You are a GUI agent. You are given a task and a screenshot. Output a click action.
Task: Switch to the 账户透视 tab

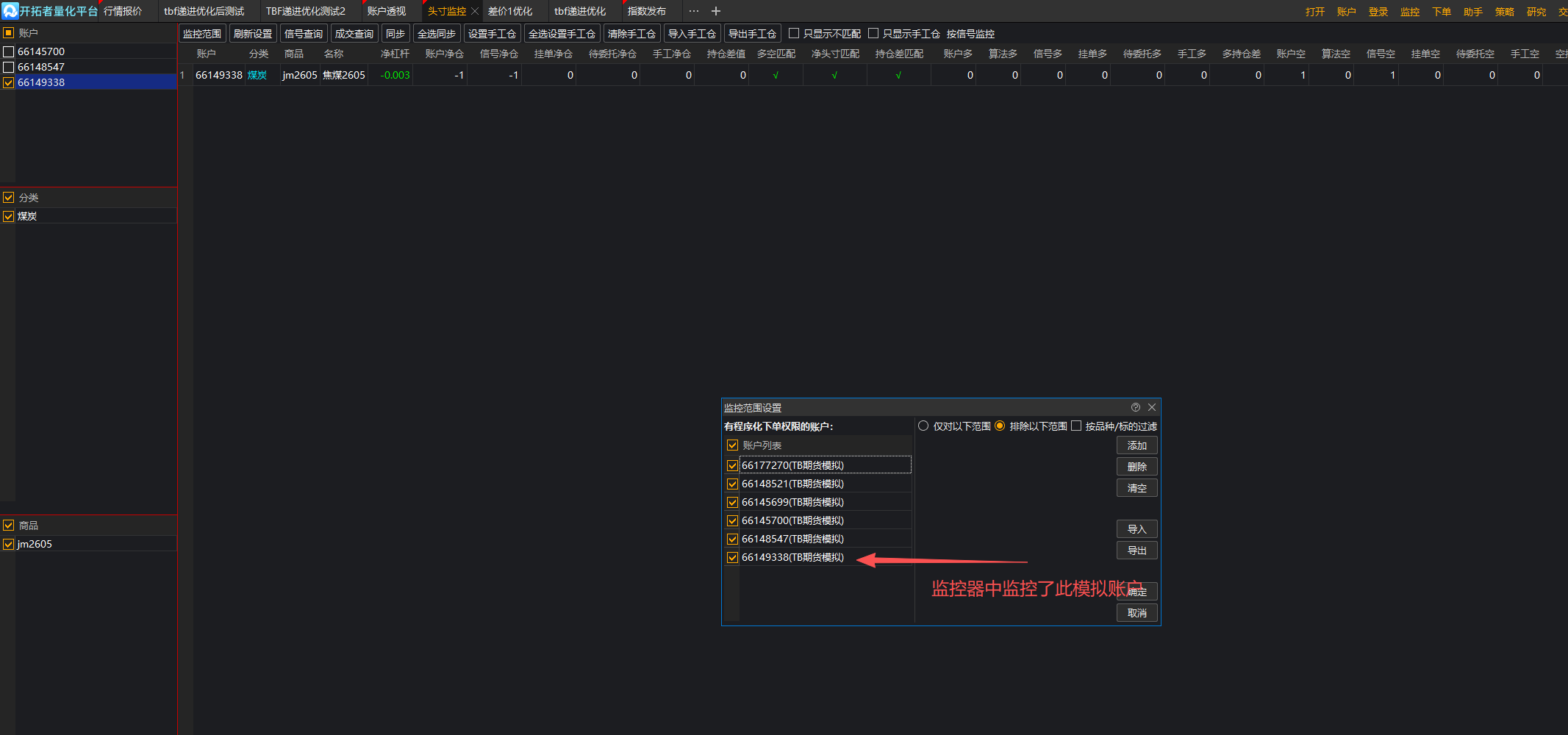387,11
